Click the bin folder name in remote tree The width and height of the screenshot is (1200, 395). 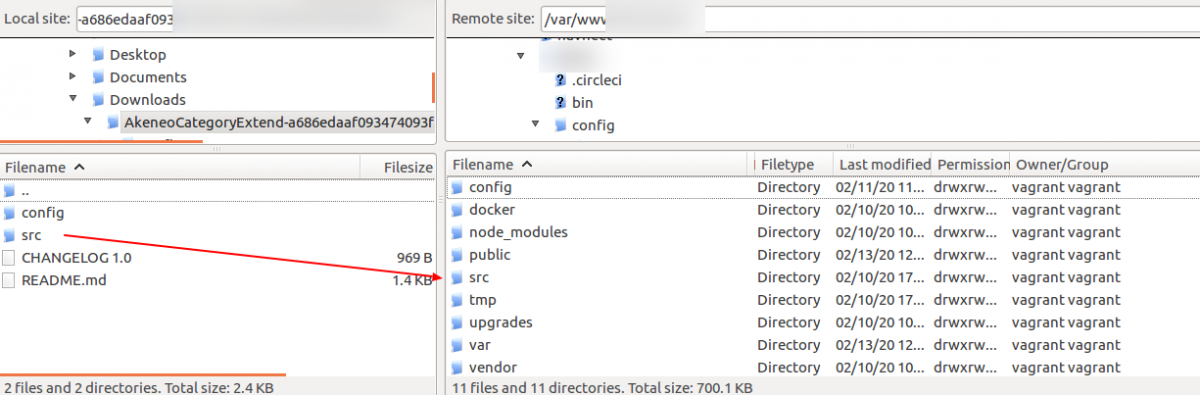pos(582,102)
